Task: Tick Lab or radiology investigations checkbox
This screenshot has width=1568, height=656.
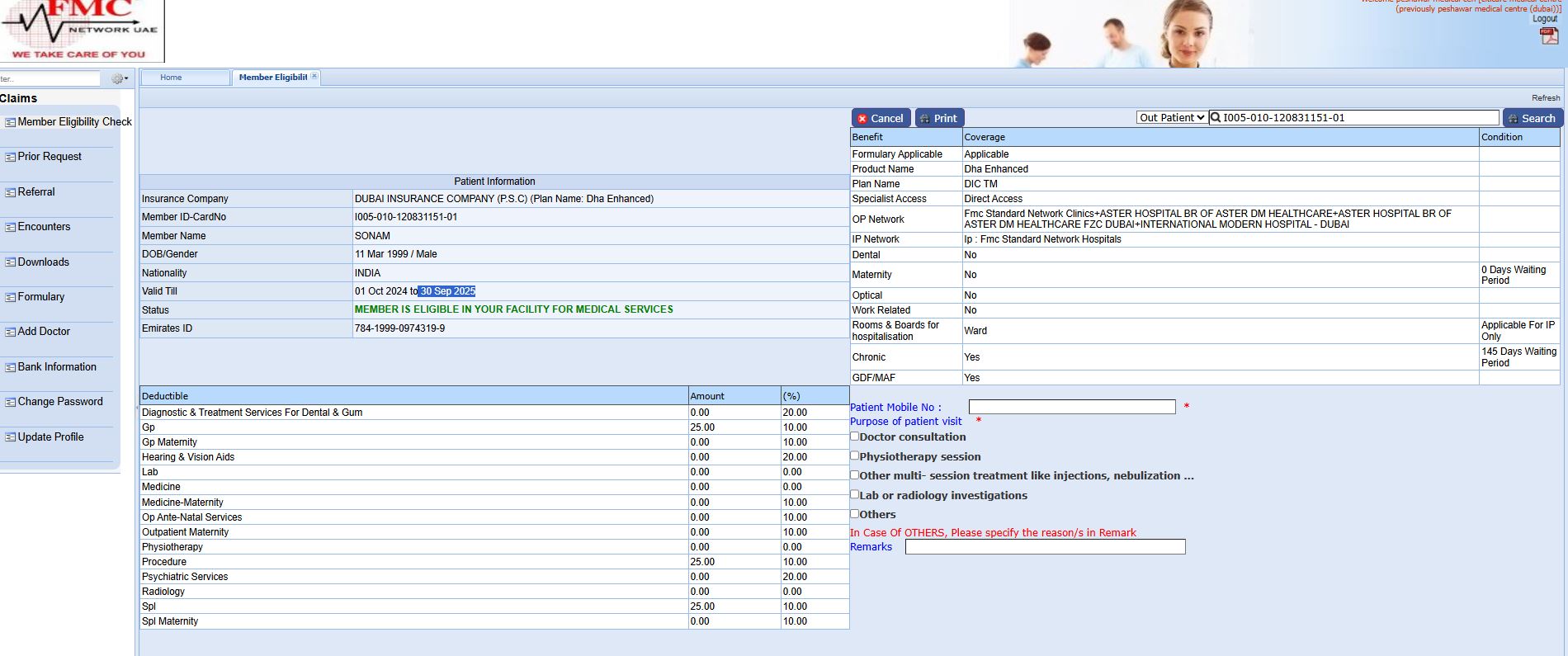Action: coord(855,494)
